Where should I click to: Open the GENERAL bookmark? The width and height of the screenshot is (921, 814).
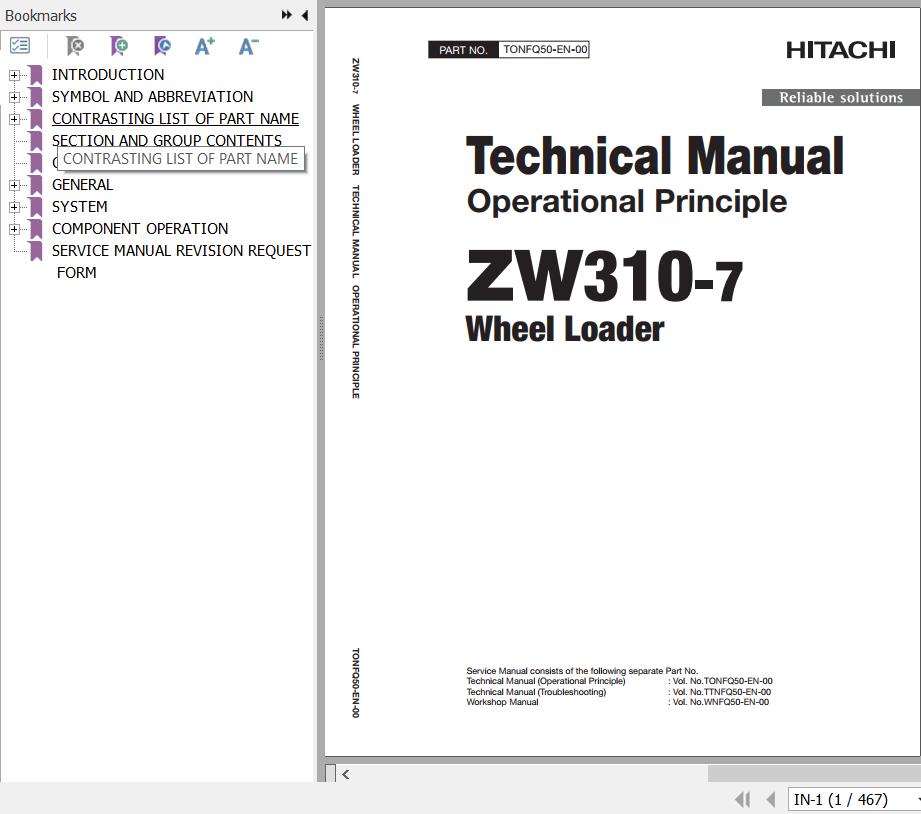point(82,184)
